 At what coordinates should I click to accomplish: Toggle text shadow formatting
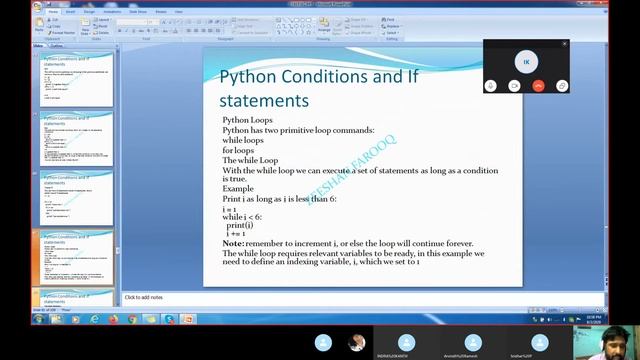[x=149, y=31]
